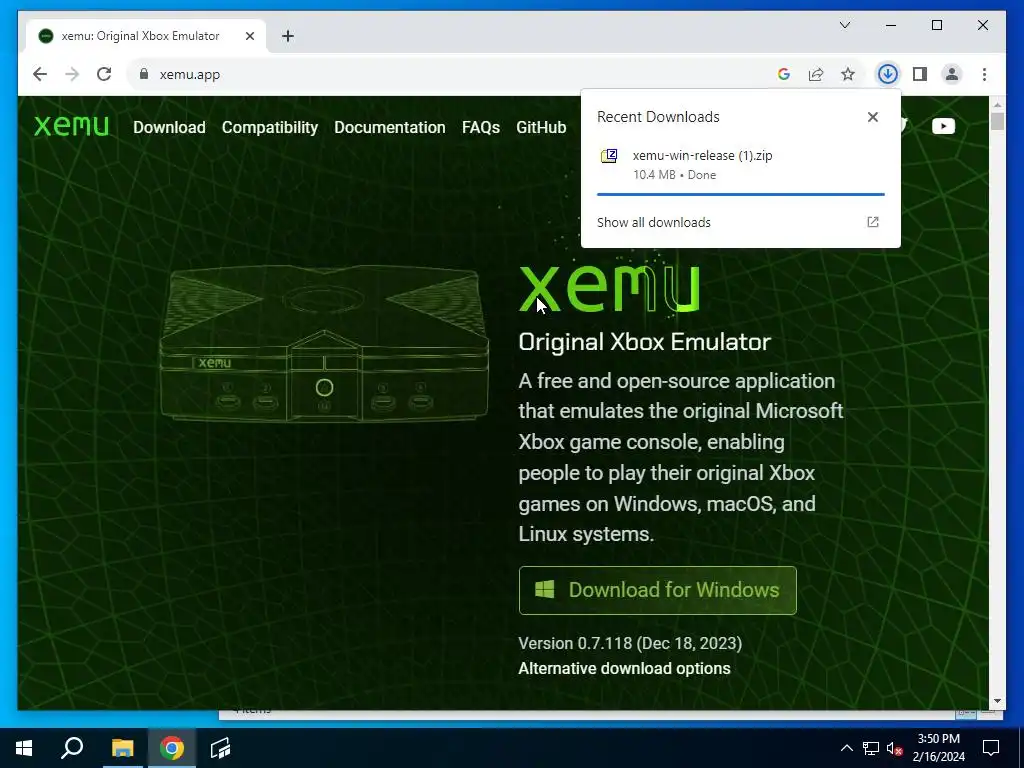Click the large xemu hero logo

609,289
